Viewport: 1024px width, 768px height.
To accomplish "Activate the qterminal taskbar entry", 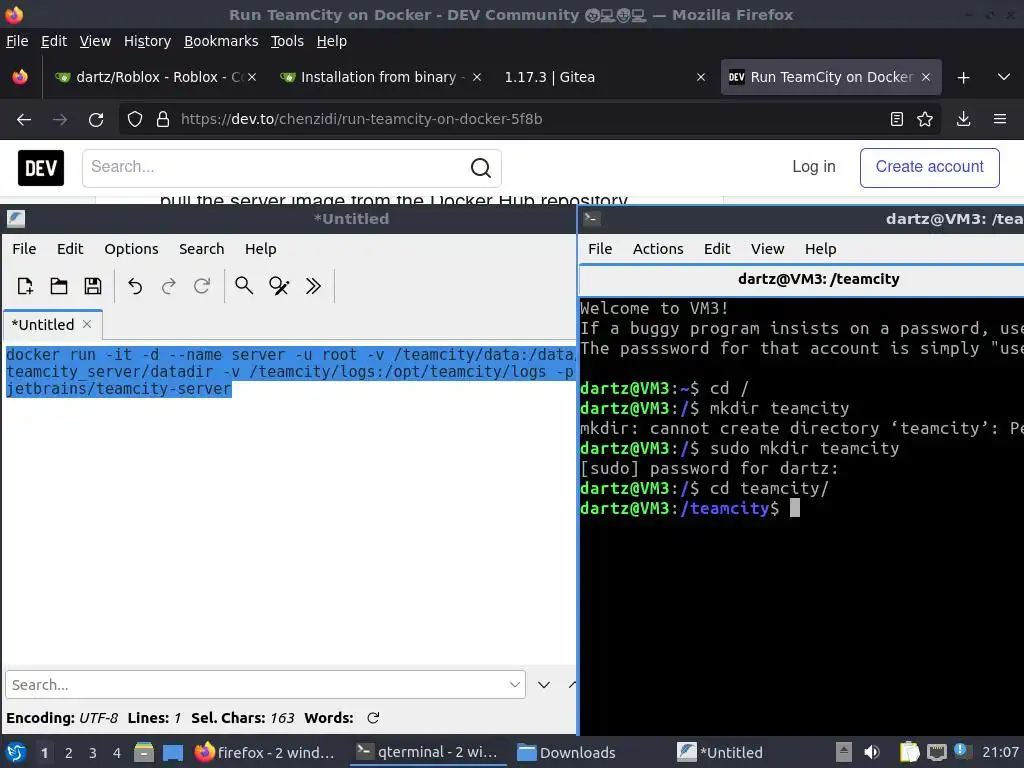I will 428,752.
